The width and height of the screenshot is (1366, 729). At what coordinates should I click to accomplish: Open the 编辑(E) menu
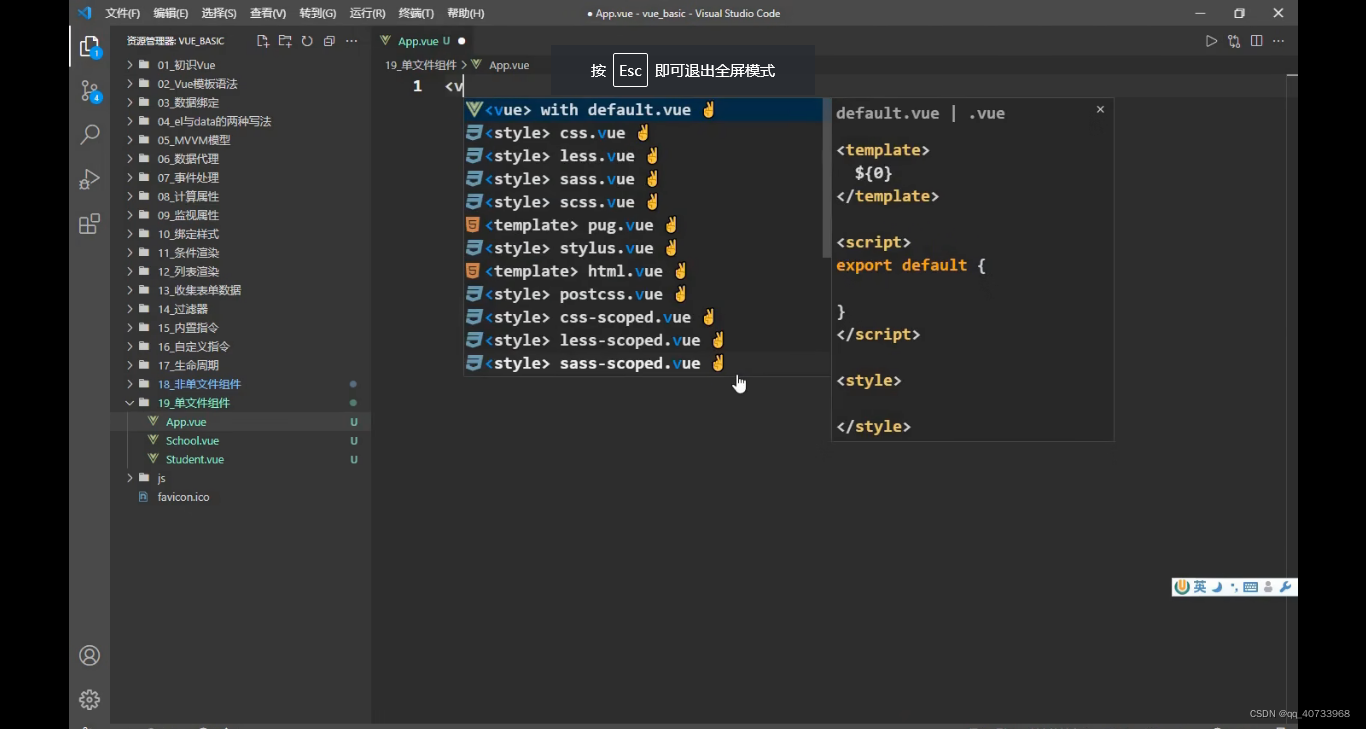point(171,13)
